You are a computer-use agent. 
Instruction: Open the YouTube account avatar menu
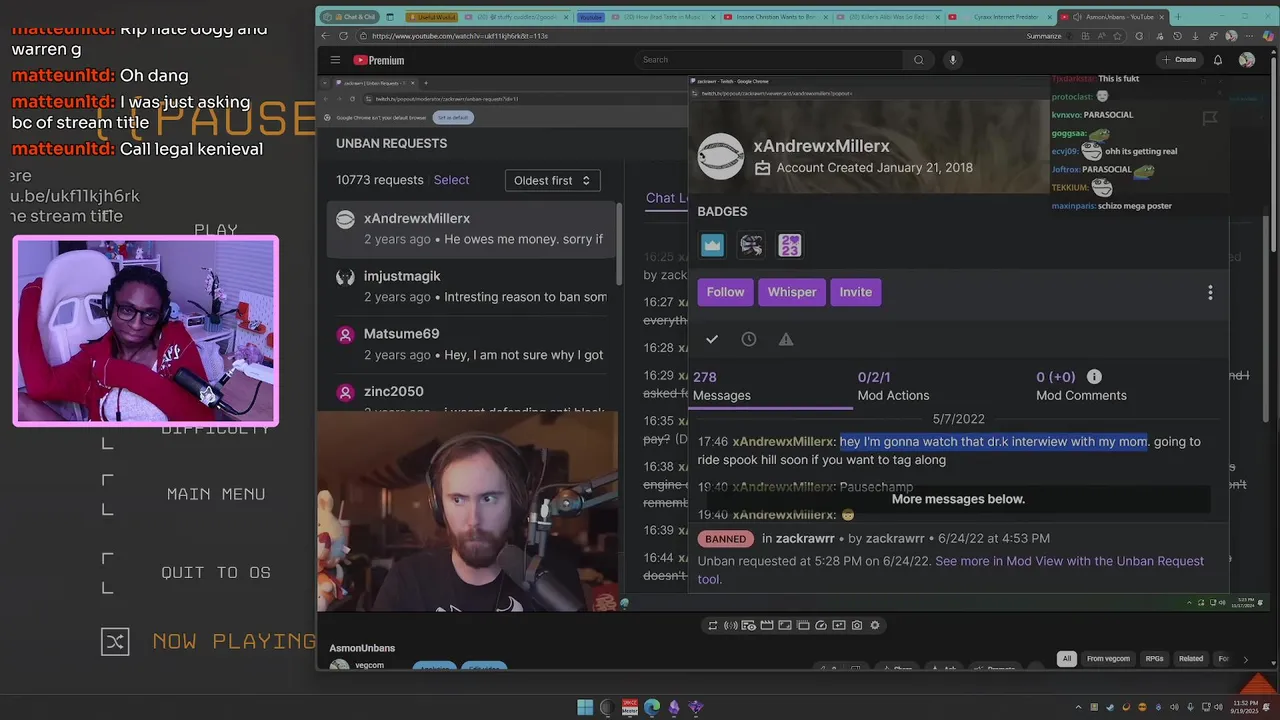tap(1246, 60)
